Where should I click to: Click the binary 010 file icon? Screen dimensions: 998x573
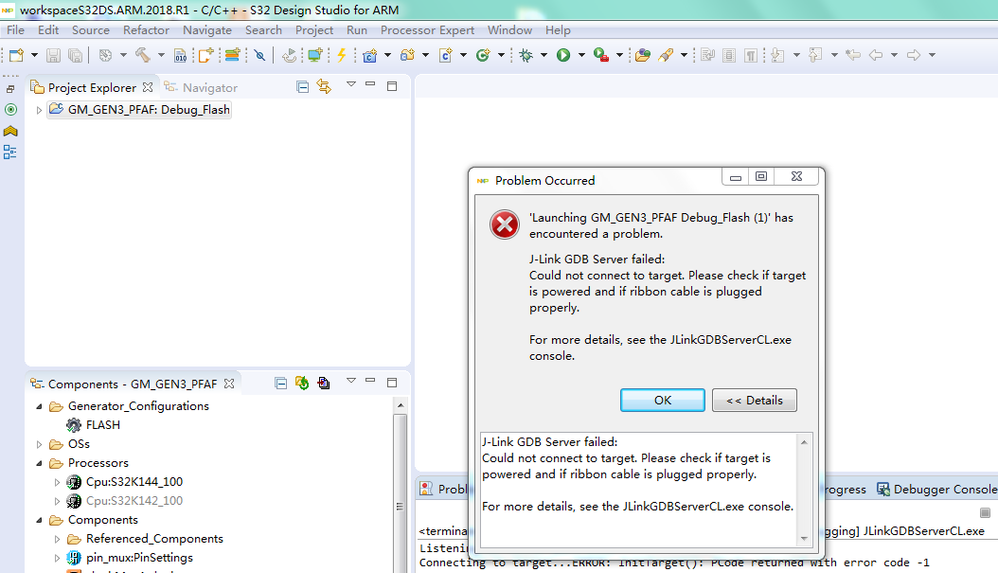point(181,55)
